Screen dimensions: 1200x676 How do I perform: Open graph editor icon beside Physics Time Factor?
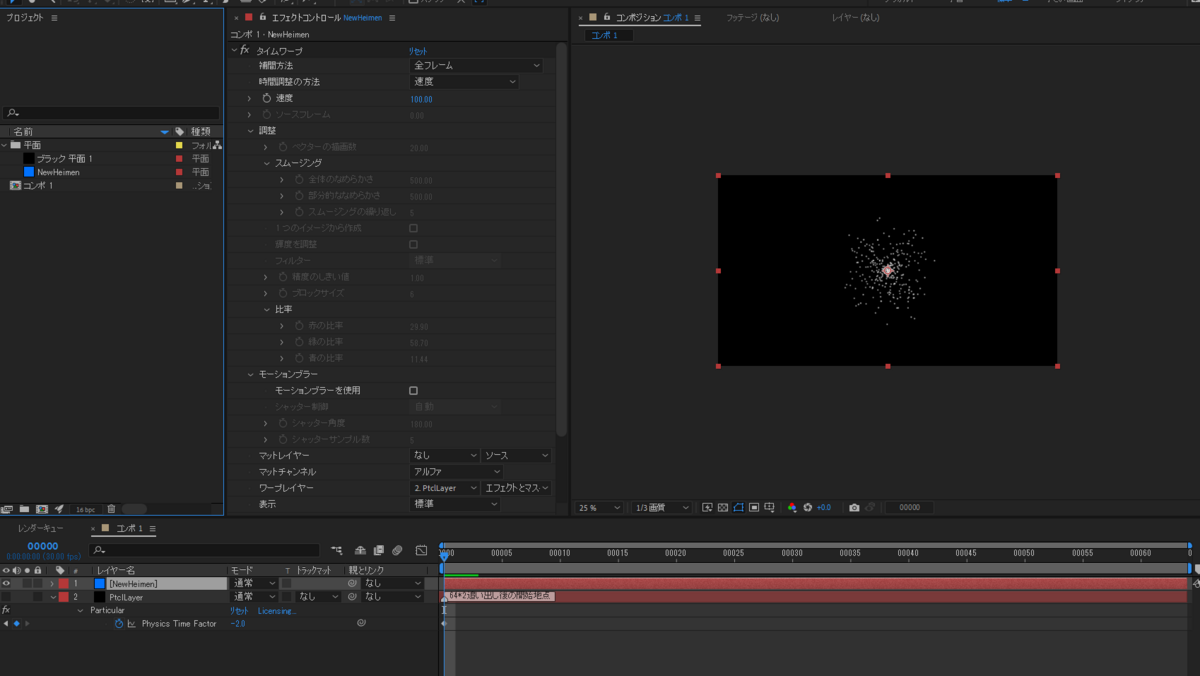131,623
